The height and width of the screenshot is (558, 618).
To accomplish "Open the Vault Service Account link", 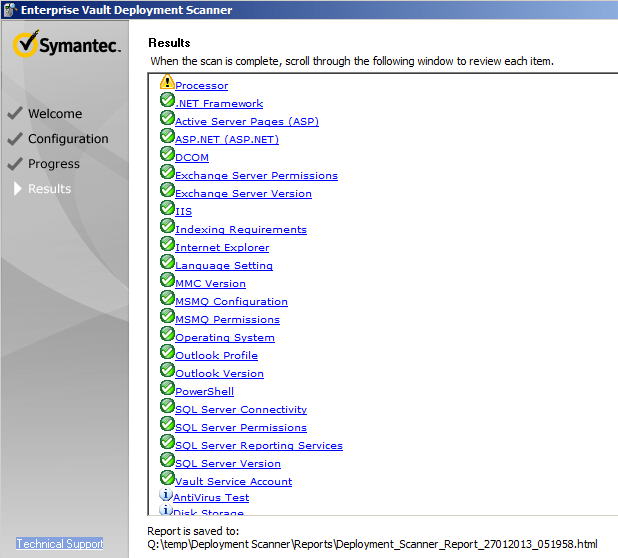I will [233, 482].
